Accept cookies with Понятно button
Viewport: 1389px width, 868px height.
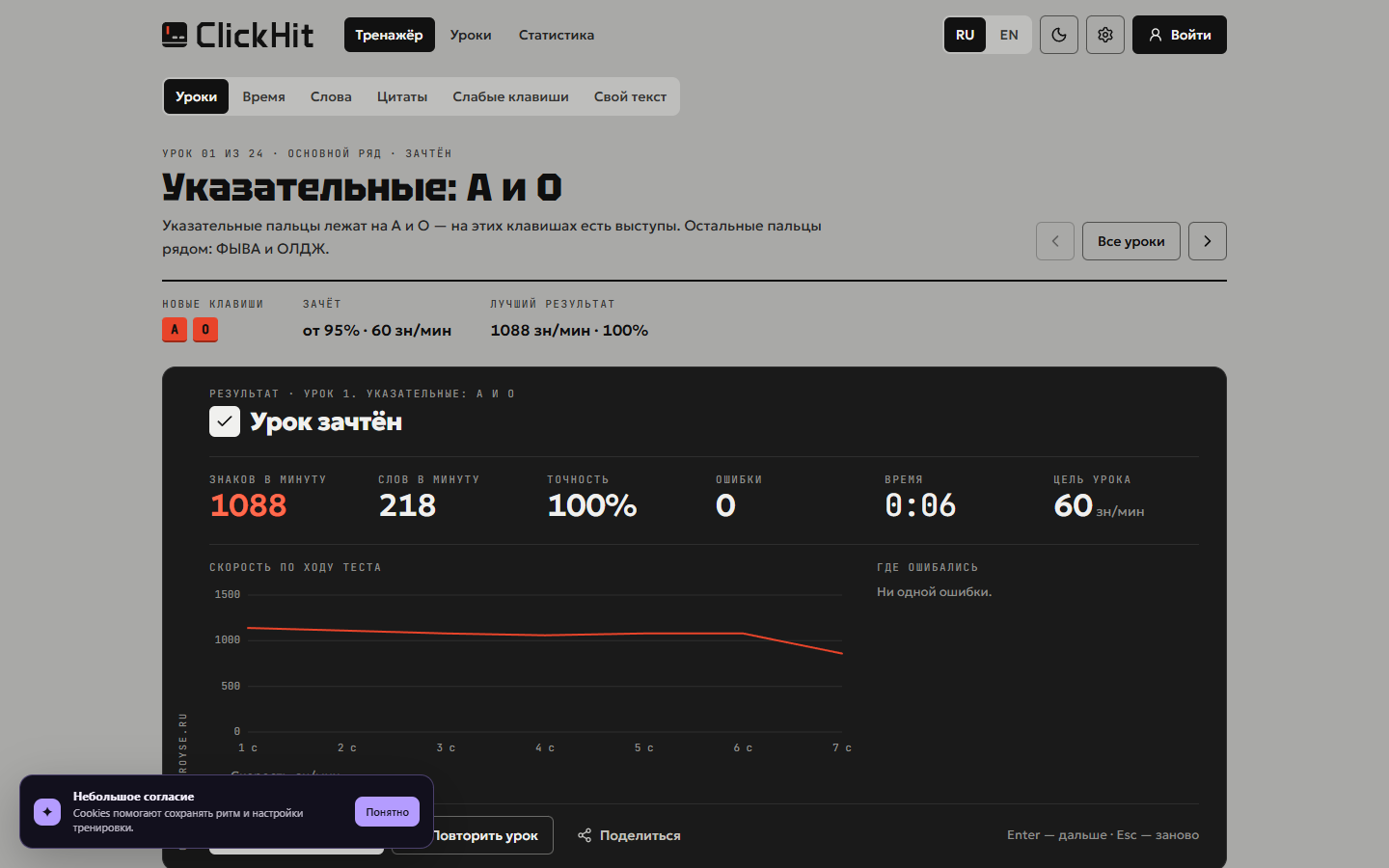388,812
